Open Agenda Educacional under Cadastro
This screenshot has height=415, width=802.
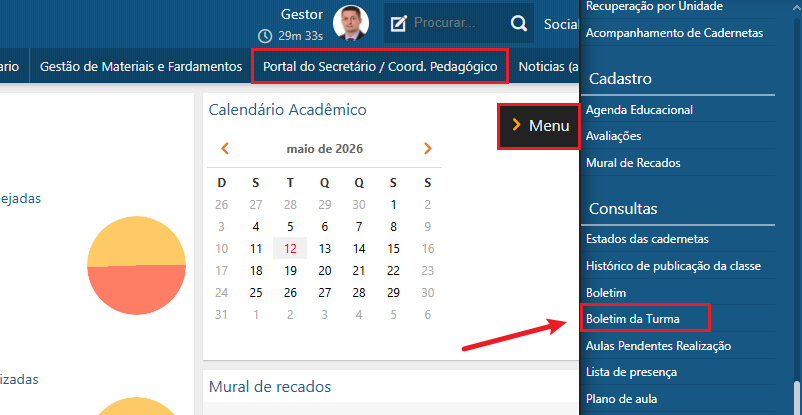tap(639, 110)
